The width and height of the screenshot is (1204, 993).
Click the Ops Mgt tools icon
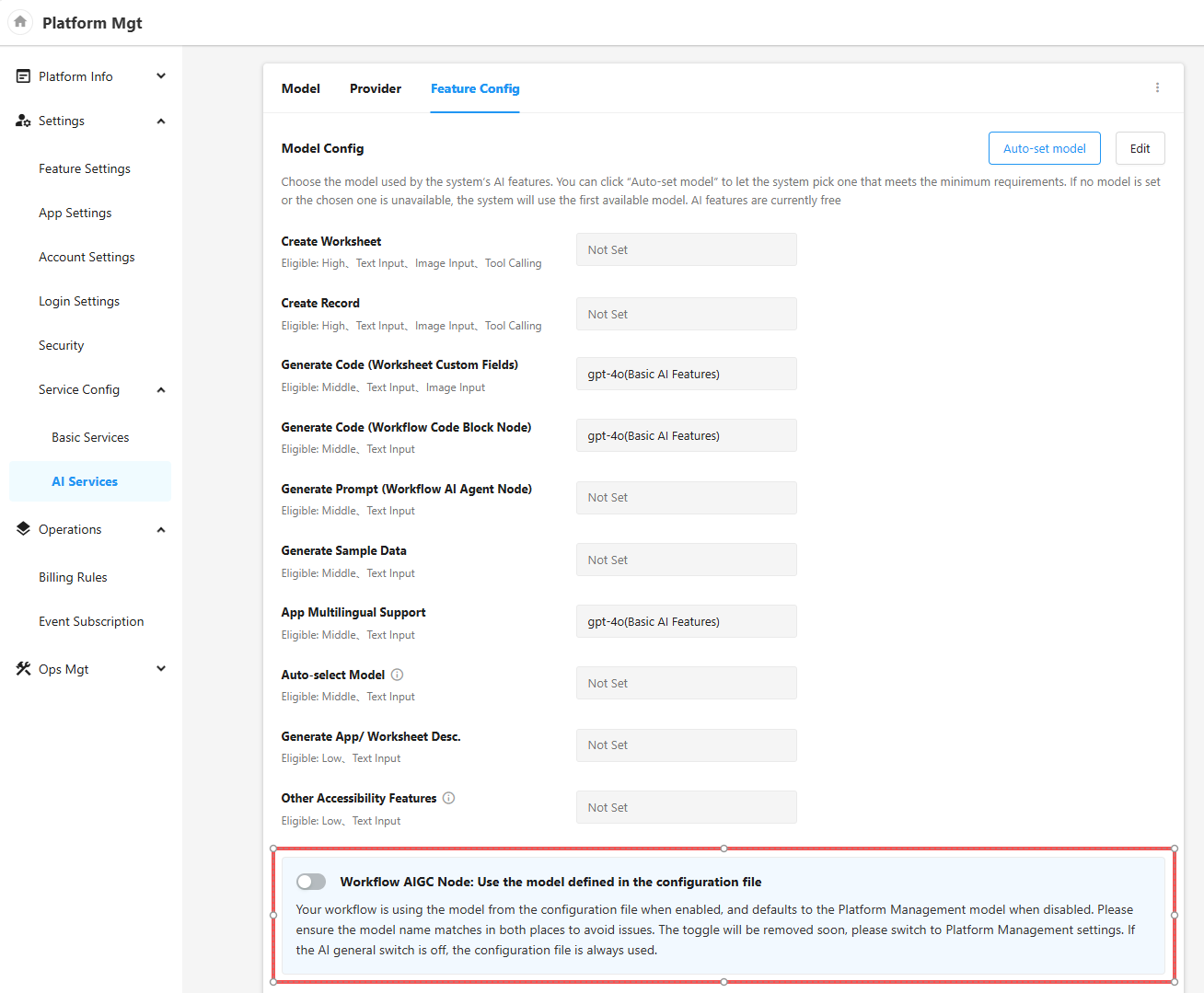pyautogui.click(x=24, y=669)
